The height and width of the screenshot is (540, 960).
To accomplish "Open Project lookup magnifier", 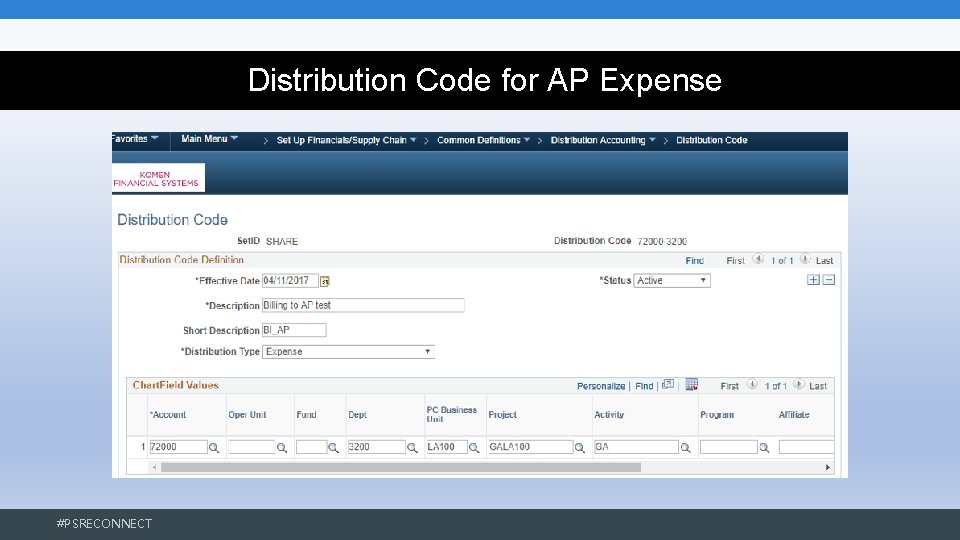I will pos(579,448).
